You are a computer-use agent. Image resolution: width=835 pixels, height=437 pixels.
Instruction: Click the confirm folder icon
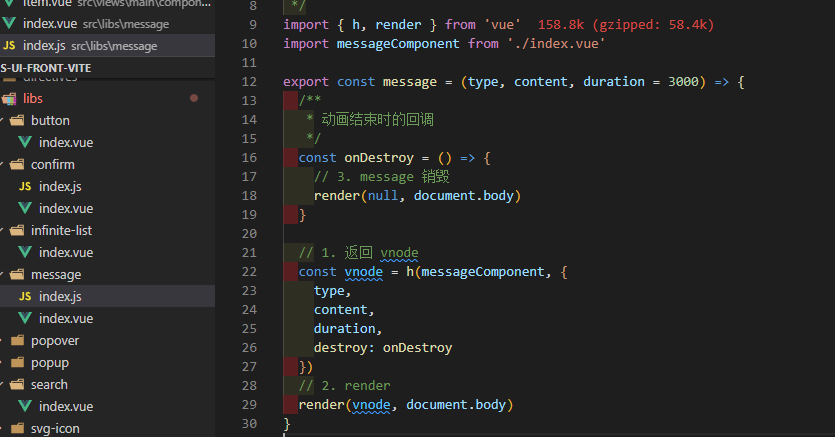(17, 164)
